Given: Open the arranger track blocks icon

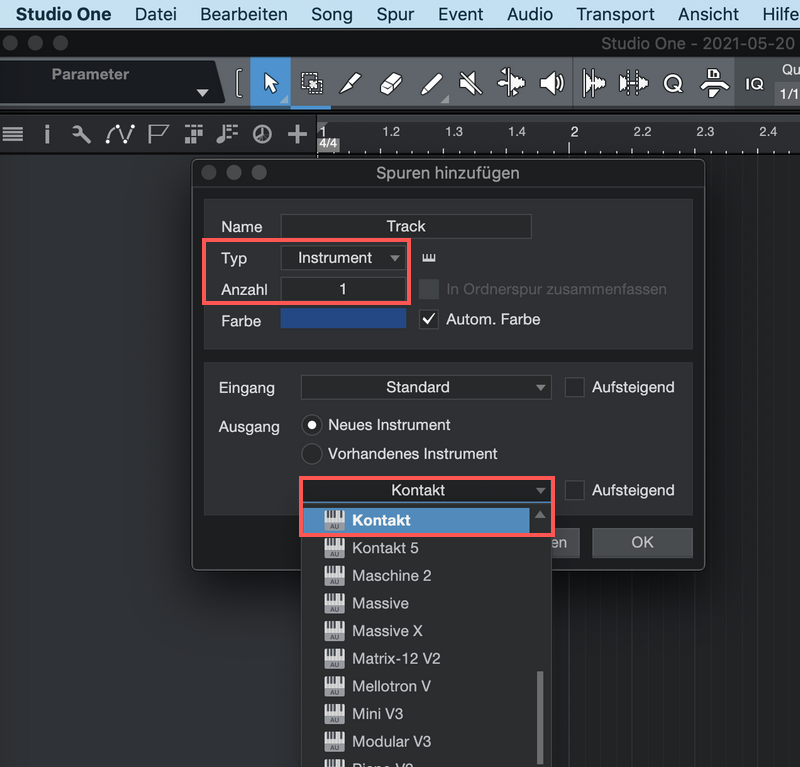Looking at the screenshot, I should coord(193,134).
